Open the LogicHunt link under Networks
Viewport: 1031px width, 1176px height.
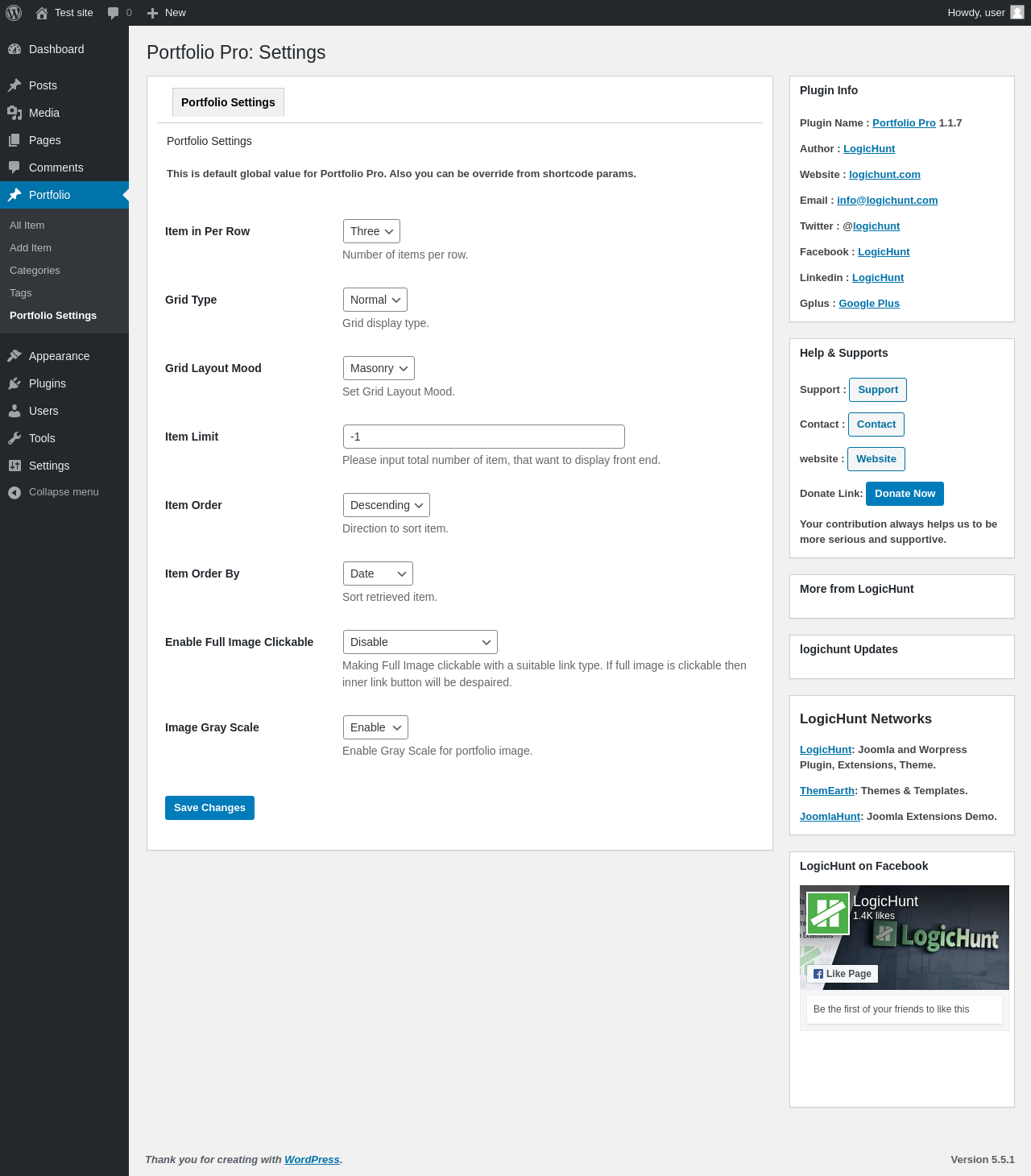pyautogui.click(x=826, y=750)
